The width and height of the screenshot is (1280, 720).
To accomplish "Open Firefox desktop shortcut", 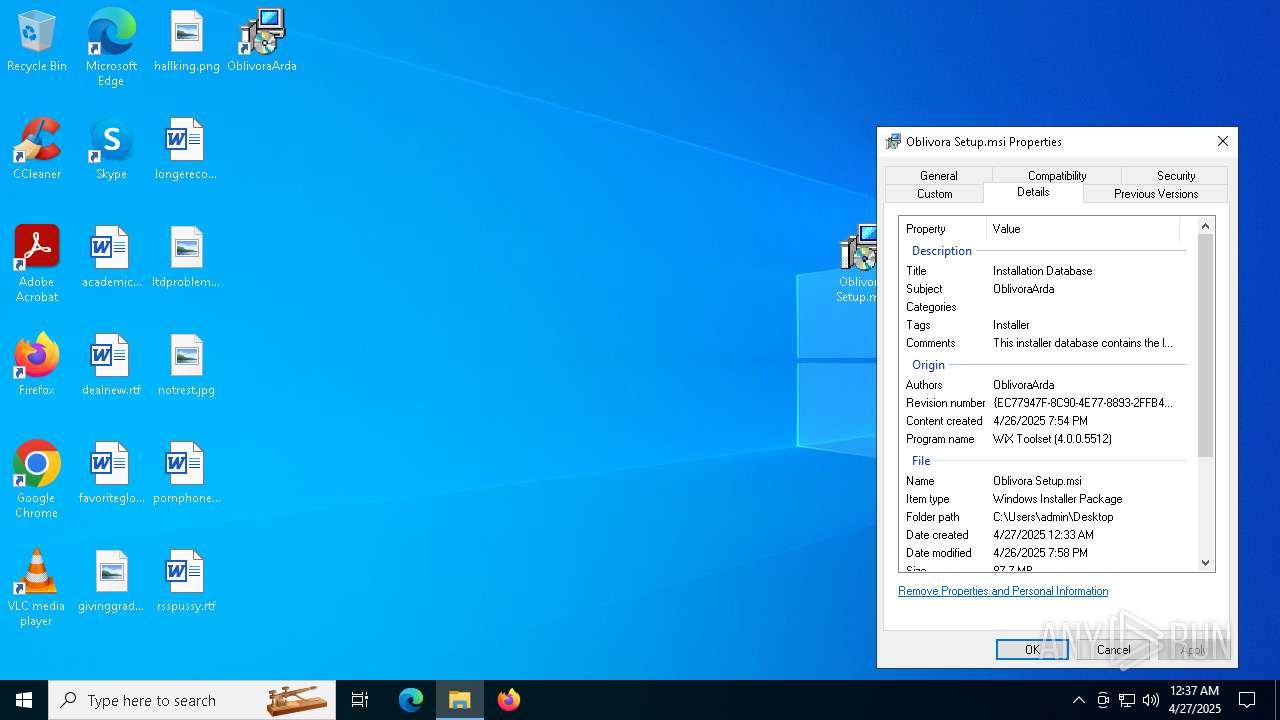I will 37,366.
